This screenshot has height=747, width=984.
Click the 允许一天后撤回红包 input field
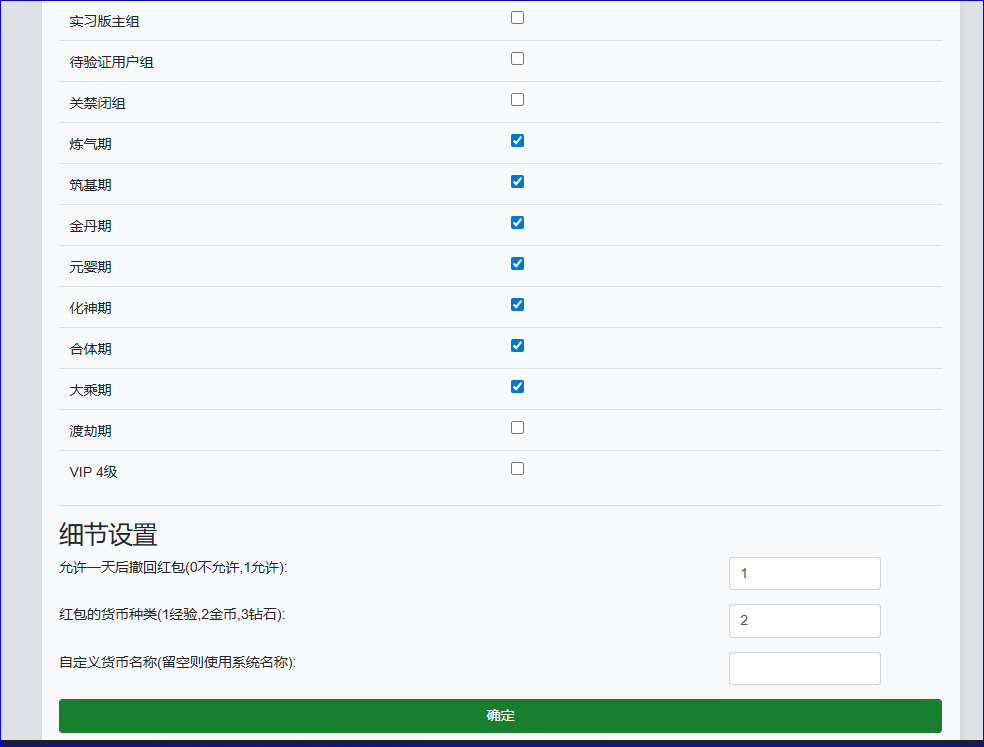[x=804, y=574]
